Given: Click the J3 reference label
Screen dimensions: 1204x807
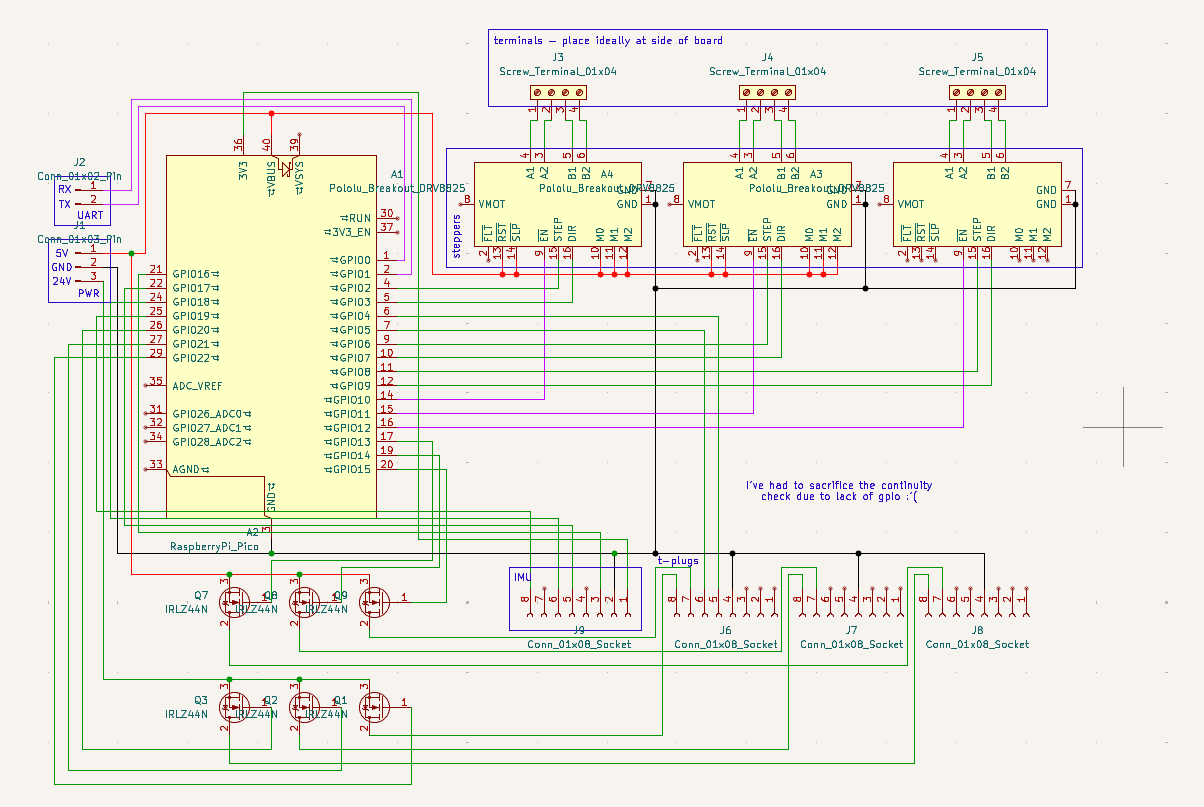Looking at the screenshot, I should tap(558, 58).
